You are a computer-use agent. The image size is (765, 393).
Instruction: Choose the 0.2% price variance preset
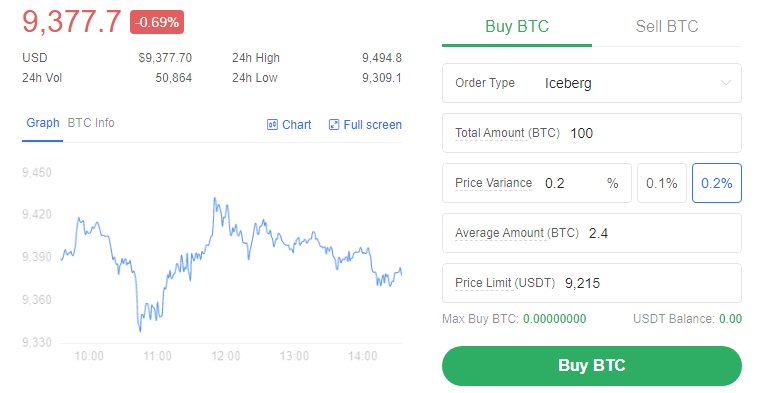click(717, 183)
